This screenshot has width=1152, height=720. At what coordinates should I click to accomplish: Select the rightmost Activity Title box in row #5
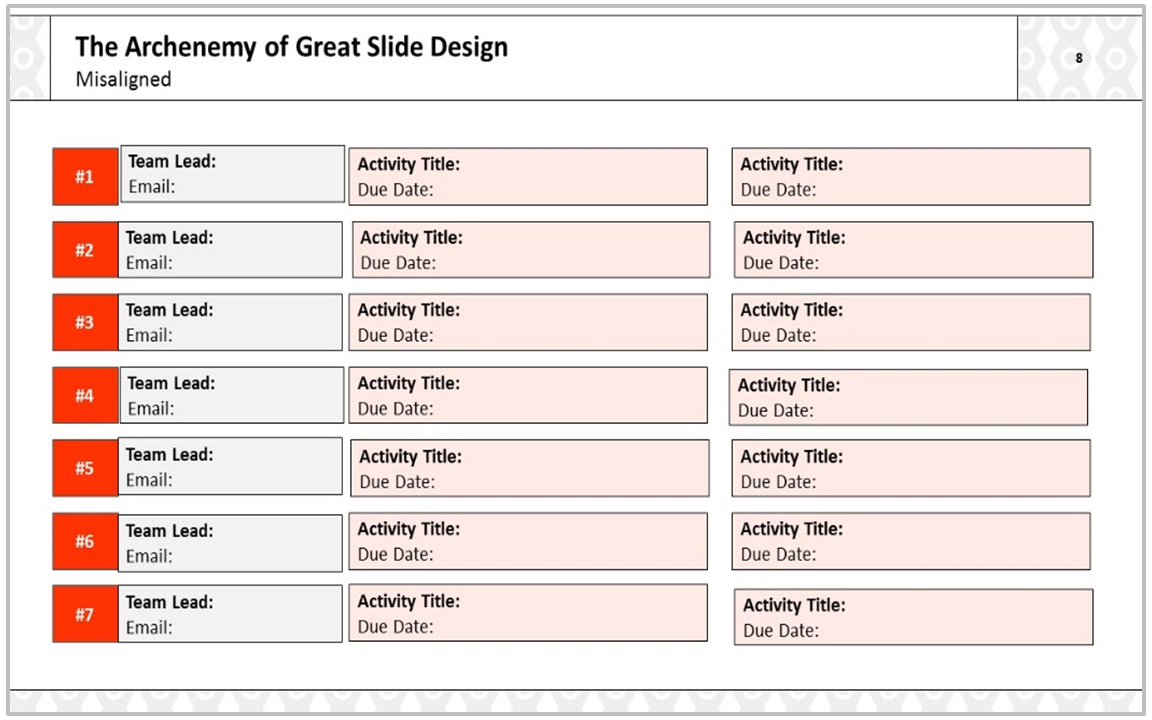click(x=911, y=468)
